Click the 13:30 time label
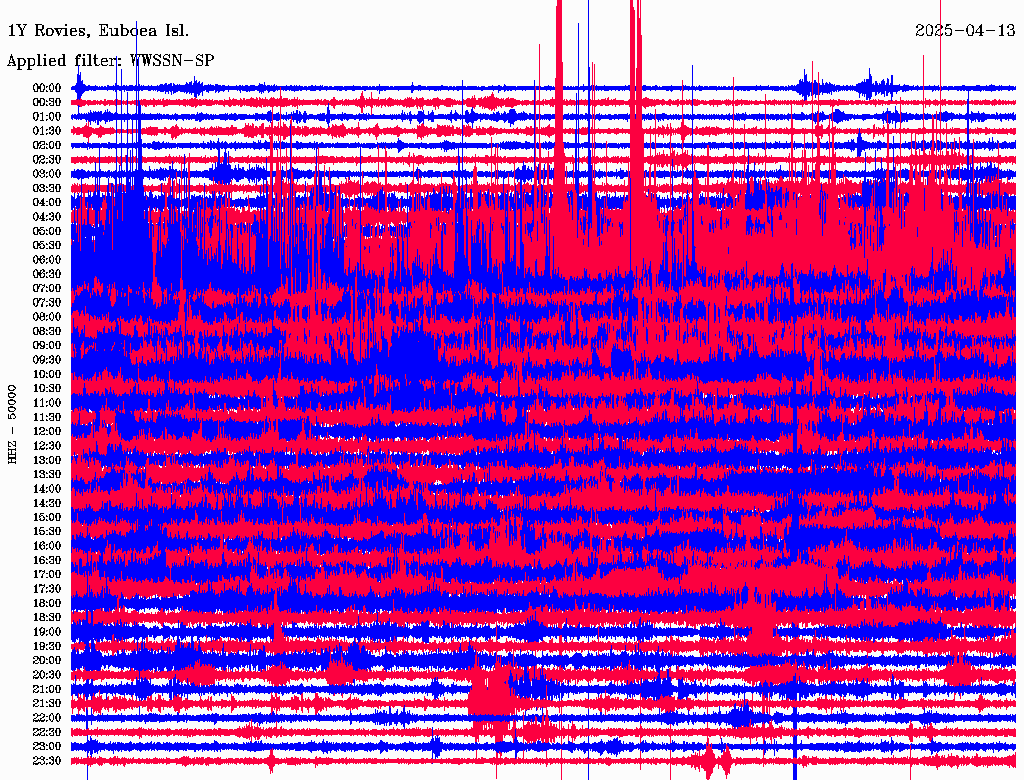The width and height of the screenshot is (1024, 780). pos(47,474)
